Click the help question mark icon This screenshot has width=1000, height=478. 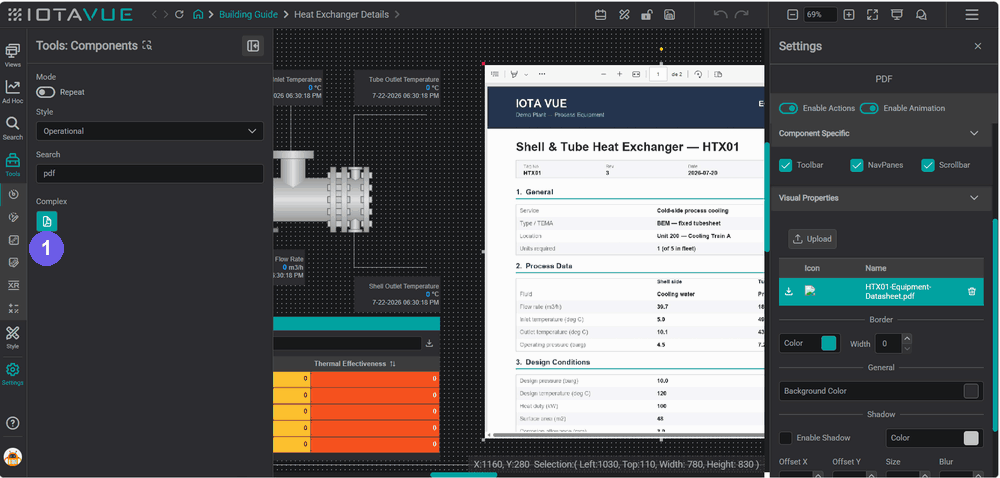13,423
